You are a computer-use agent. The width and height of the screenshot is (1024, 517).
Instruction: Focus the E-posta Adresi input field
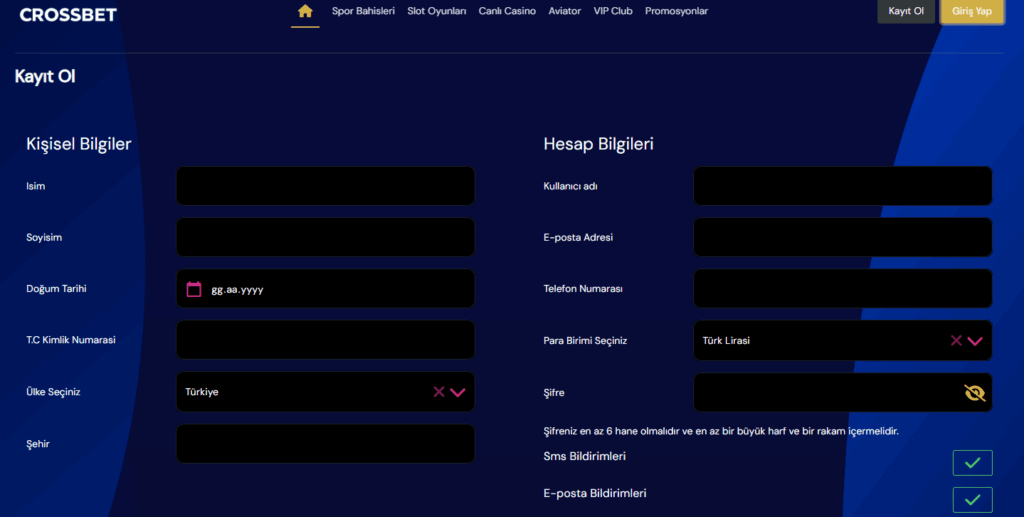(x=842, y=237)
